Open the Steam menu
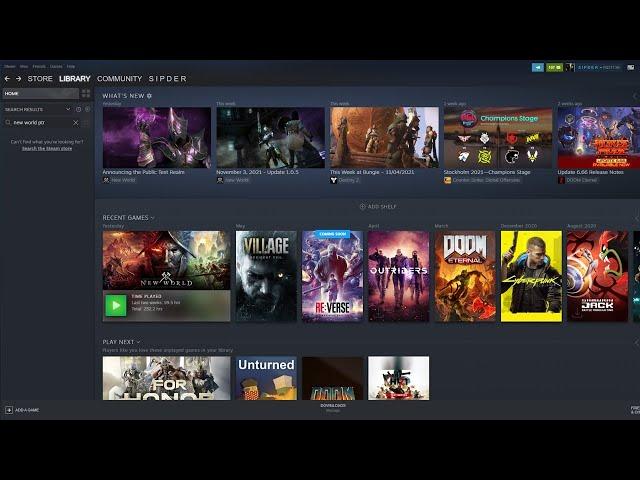Viewport: 640px width, 480px height. tap(10, 66)
